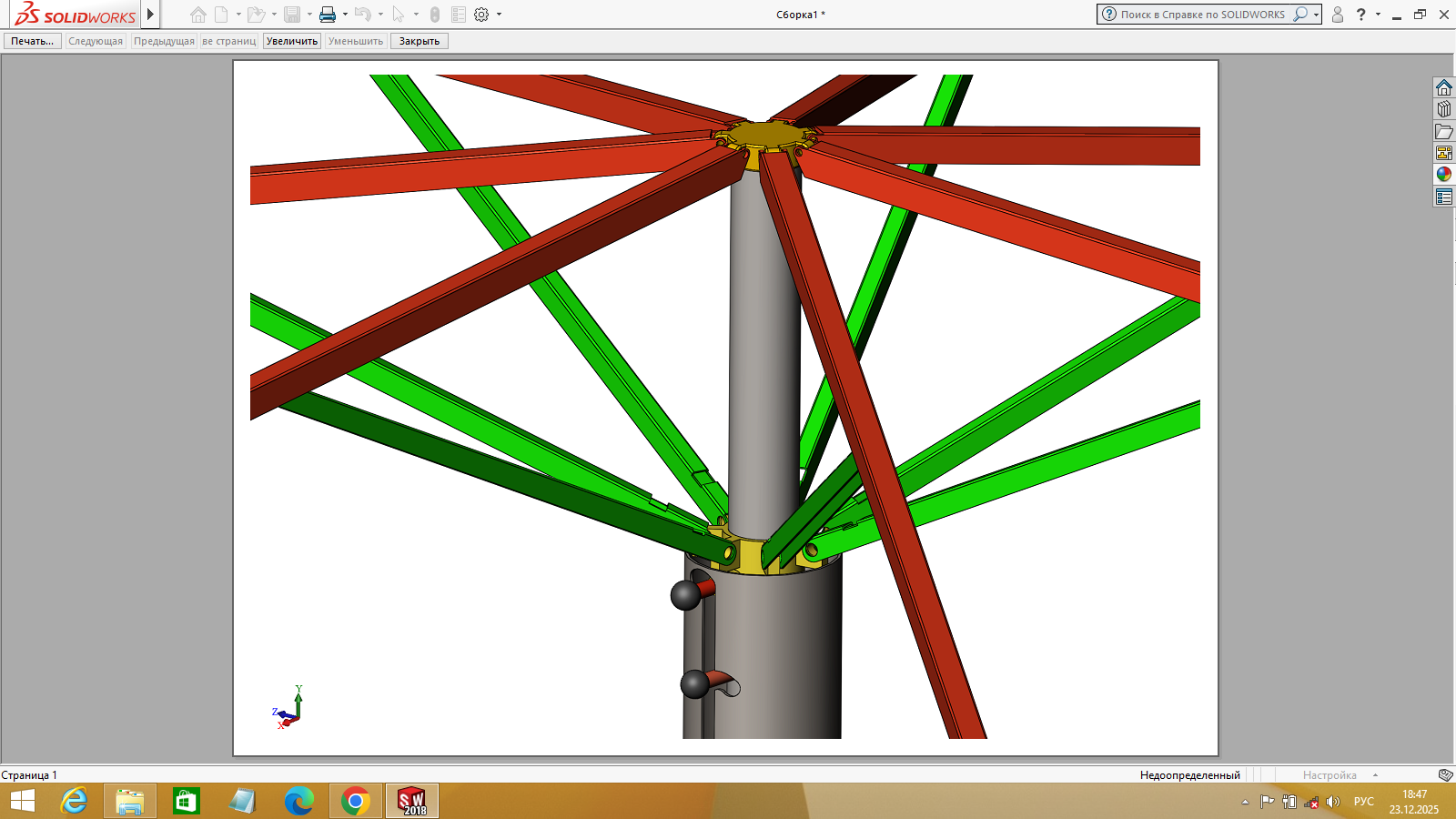Viewport: 1456px width, 819px height.
Task: Open SOLIDWORKS options via the gear icon
Action: [481, 15]
